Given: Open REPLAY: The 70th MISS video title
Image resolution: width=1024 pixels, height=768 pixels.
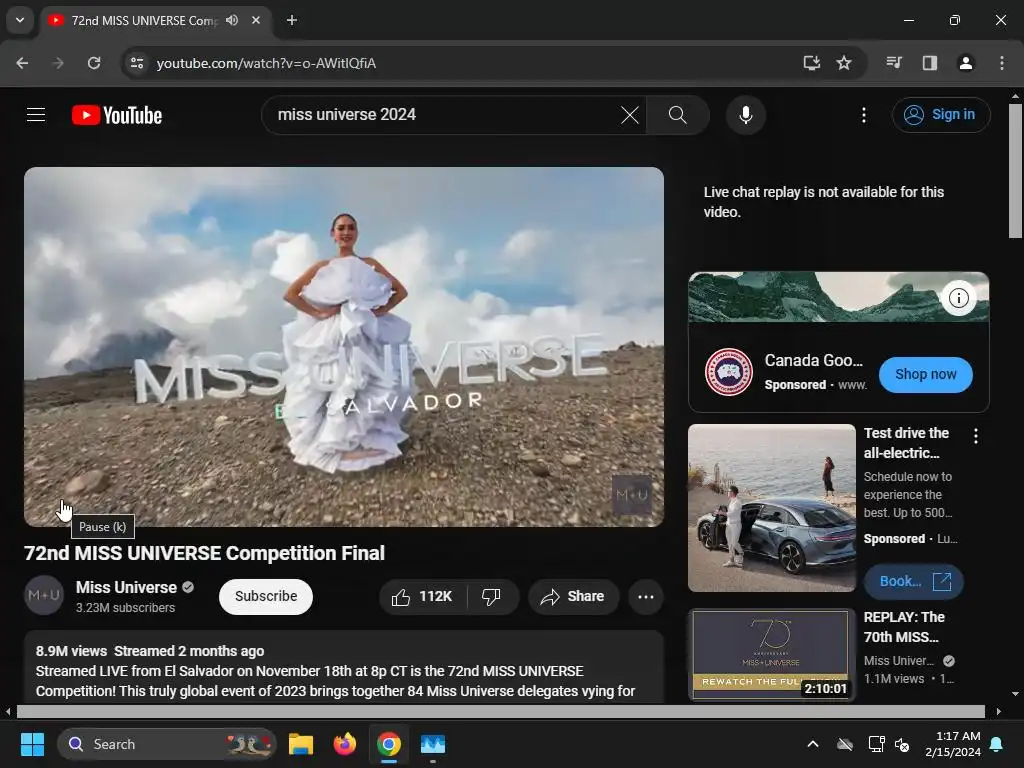Looking at the screenshot, I should coord(904,627).
